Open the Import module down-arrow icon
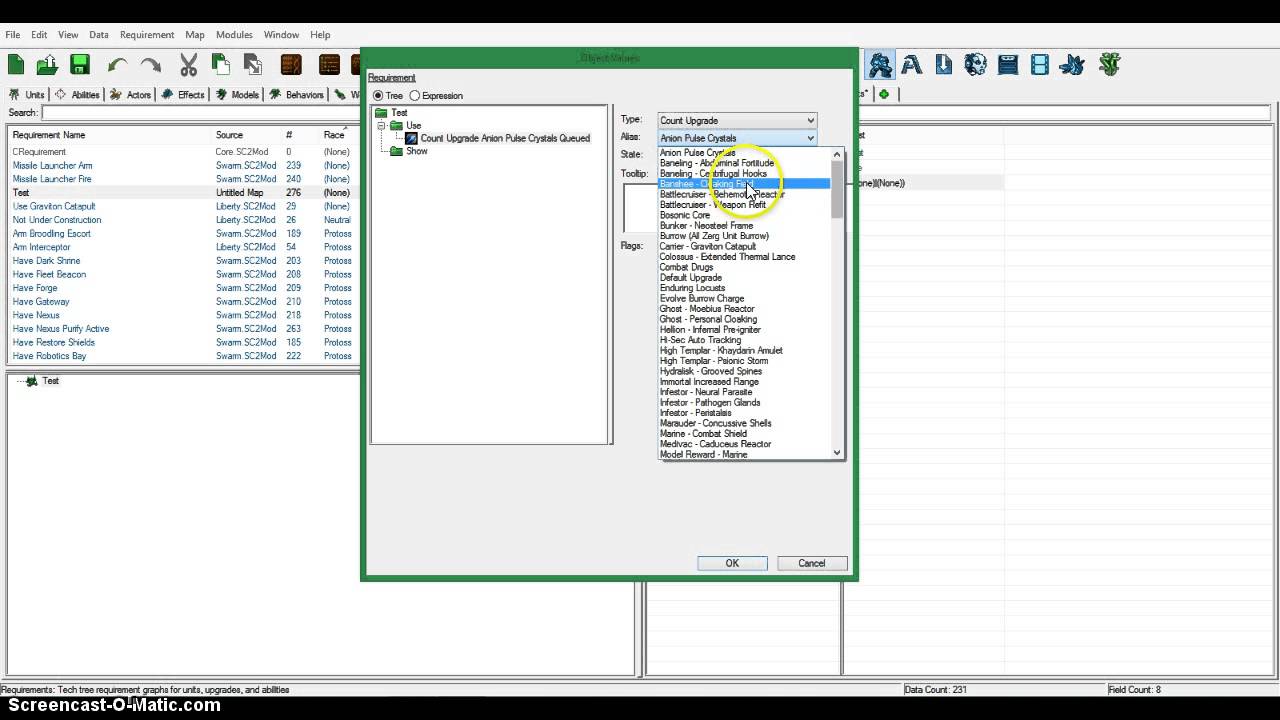This screenshot has width=1280, height=720. (x=943, y=65)
